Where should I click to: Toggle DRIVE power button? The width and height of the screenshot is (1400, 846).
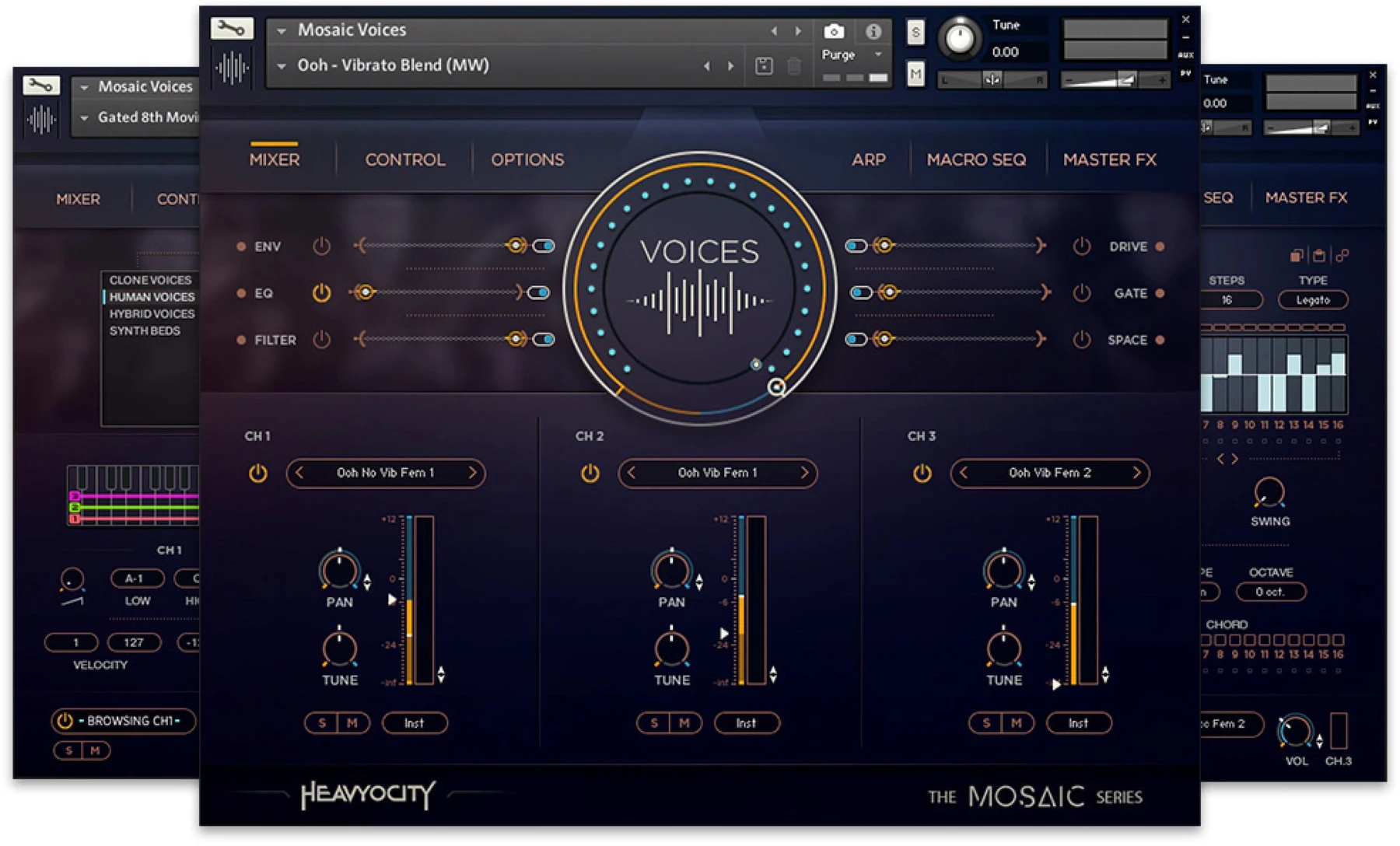click(1081, 246)
